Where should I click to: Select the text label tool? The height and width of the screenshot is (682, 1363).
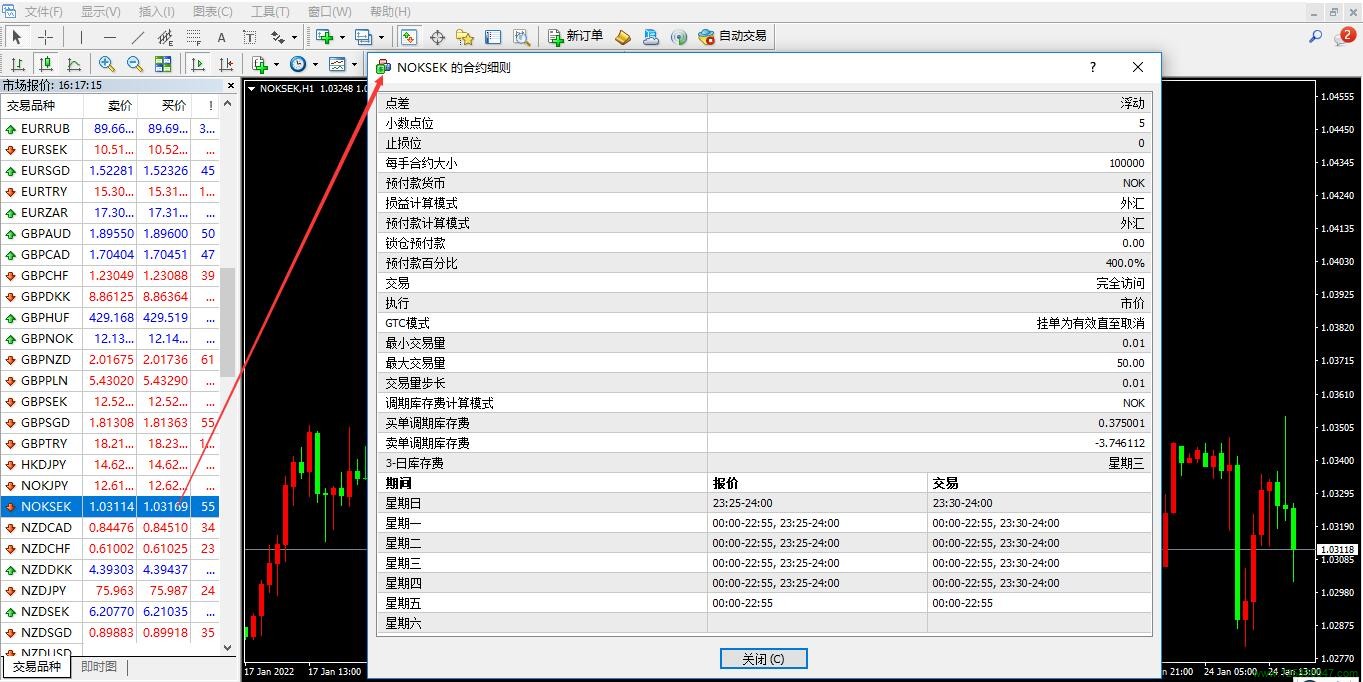pyautogui.click(x=249, y=37)
